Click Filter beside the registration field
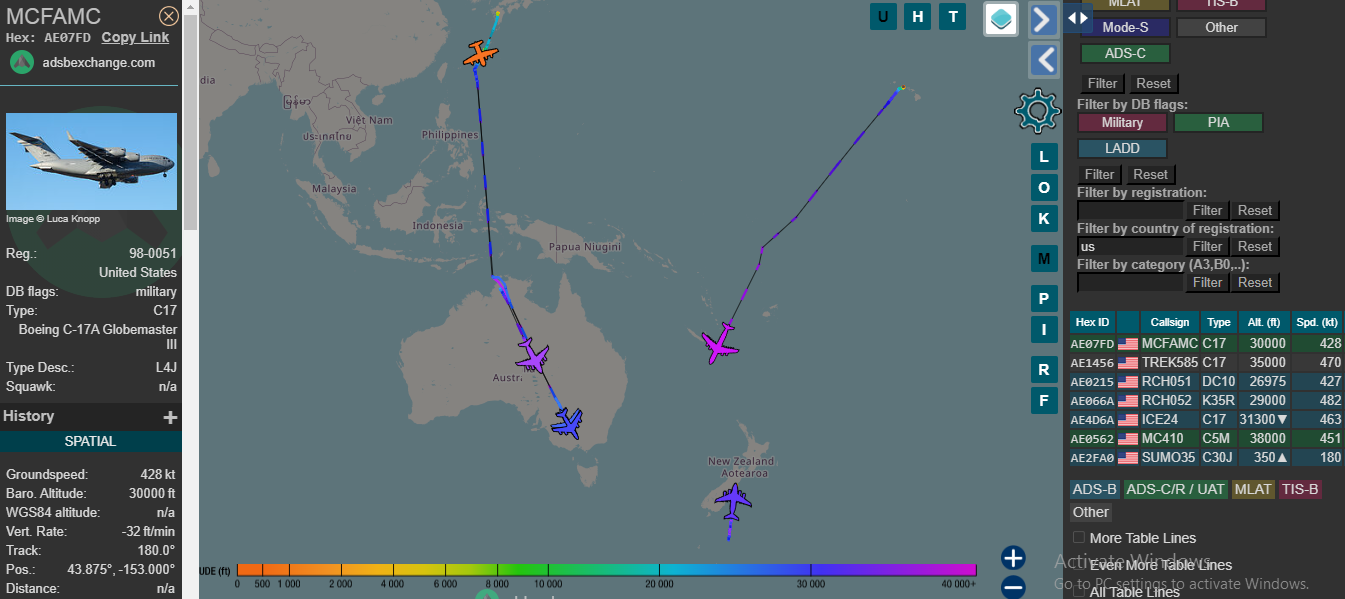The width and height of the screenshot is (1345, 599). (x=1207, y=210)
